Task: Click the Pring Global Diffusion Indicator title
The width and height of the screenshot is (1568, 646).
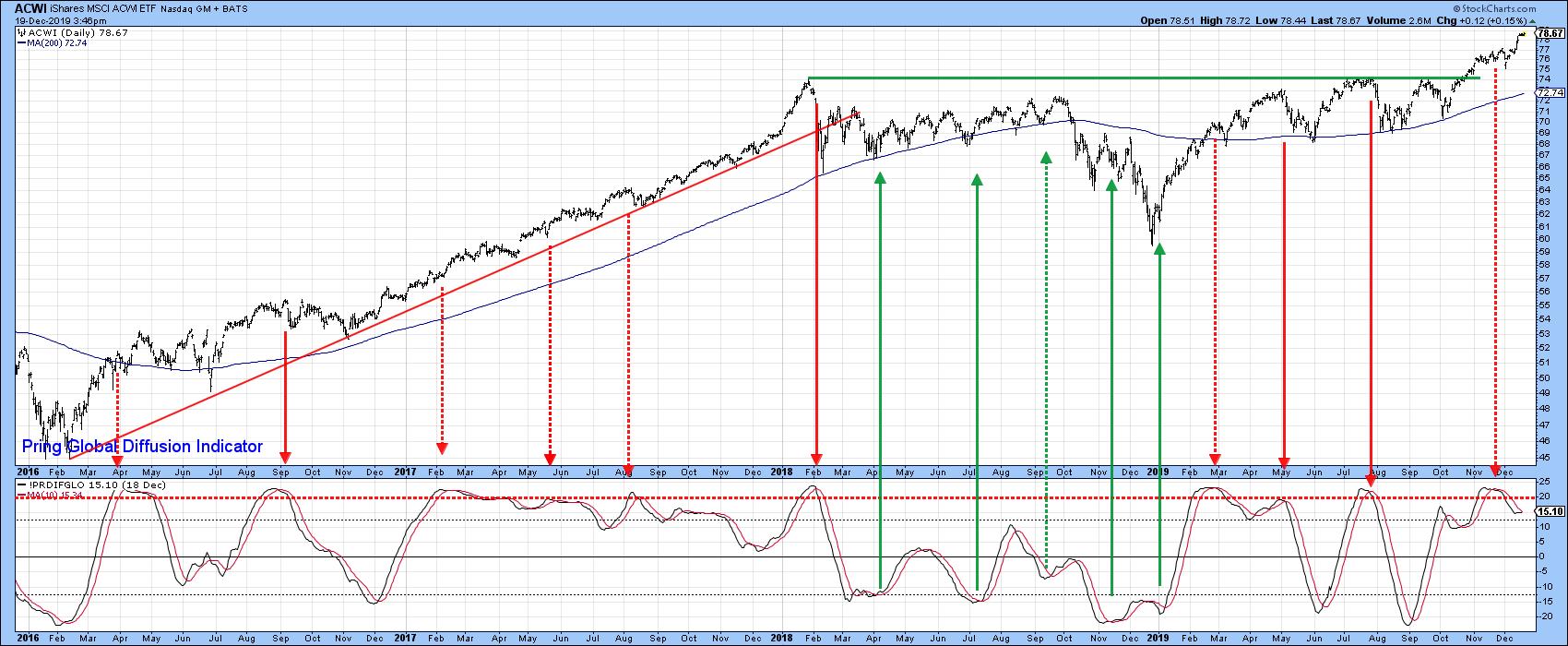Action: click(x=142, y=447)
